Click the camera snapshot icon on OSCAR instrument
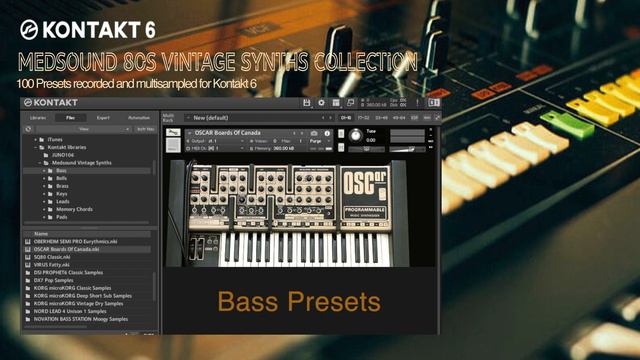 click(314, 133)
